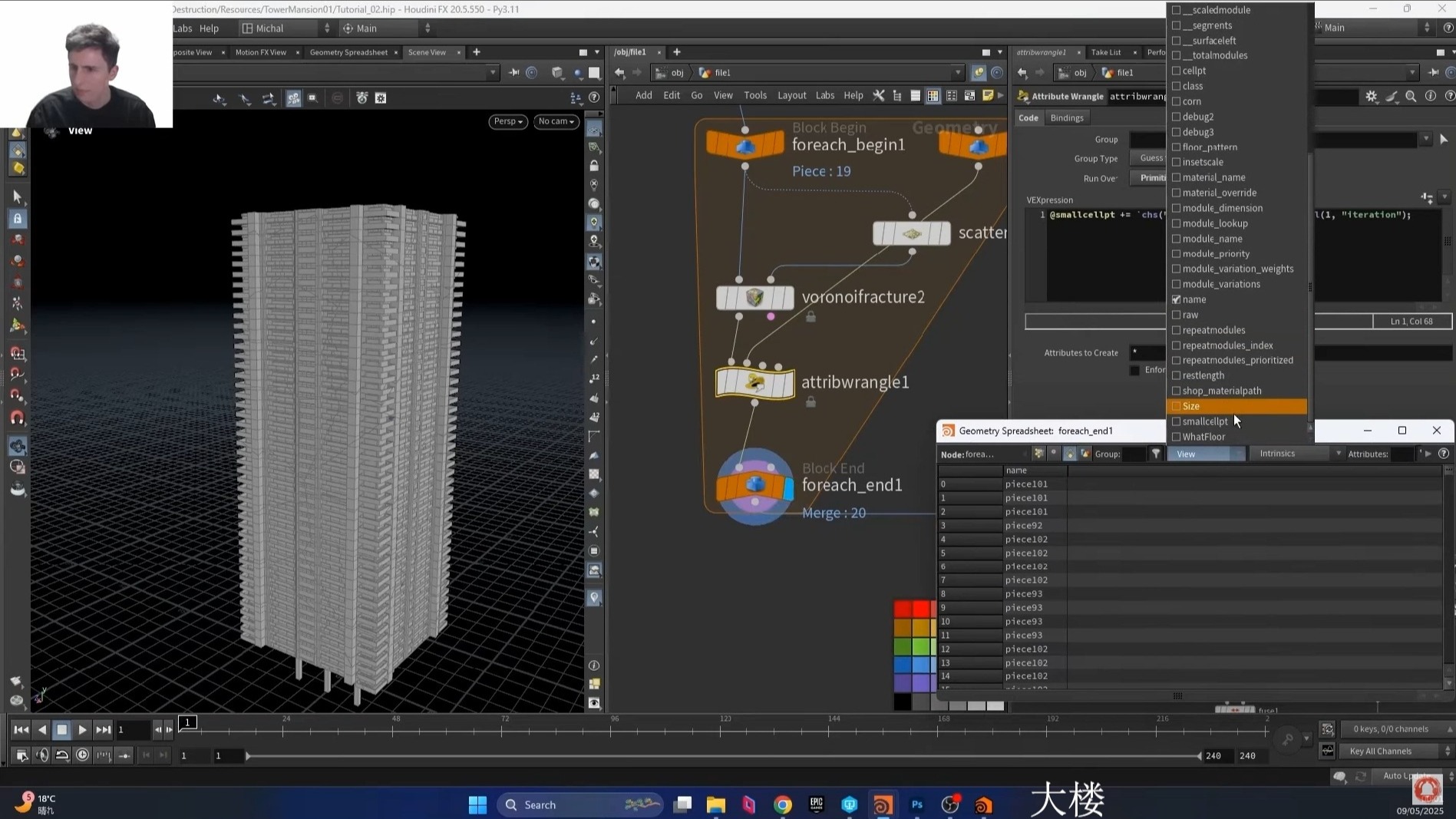Open Photoshop from the Windows taskbar

coord(916,804)
